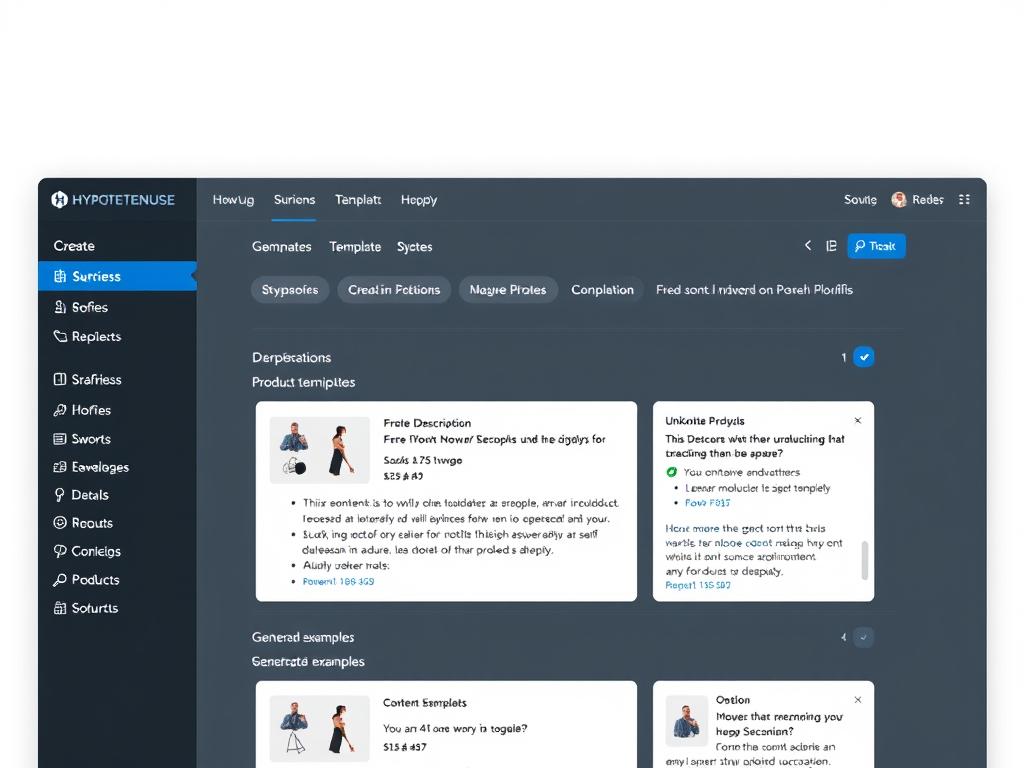The width and height of the screenshot is (1024, 768).
Task: Click the Redes user avatar
Action: (x=899, y=199)
